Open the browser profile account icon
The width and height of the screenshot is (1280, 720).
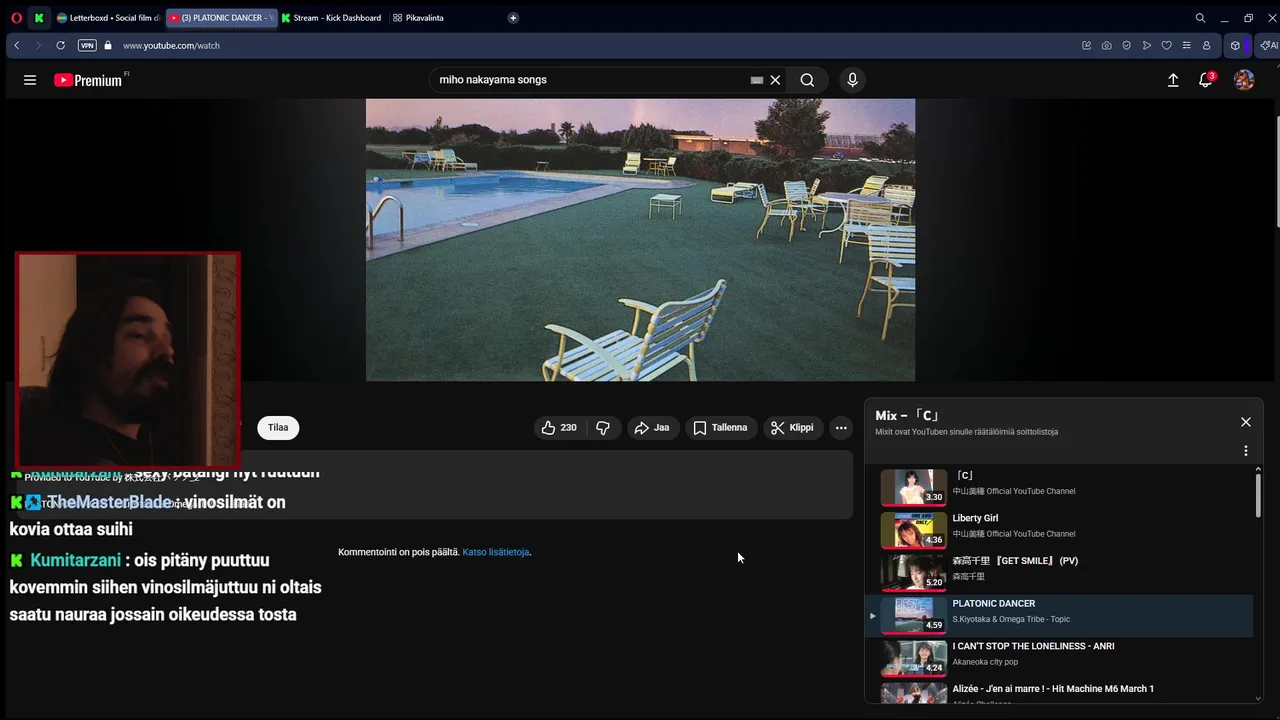coord(1206,45)
